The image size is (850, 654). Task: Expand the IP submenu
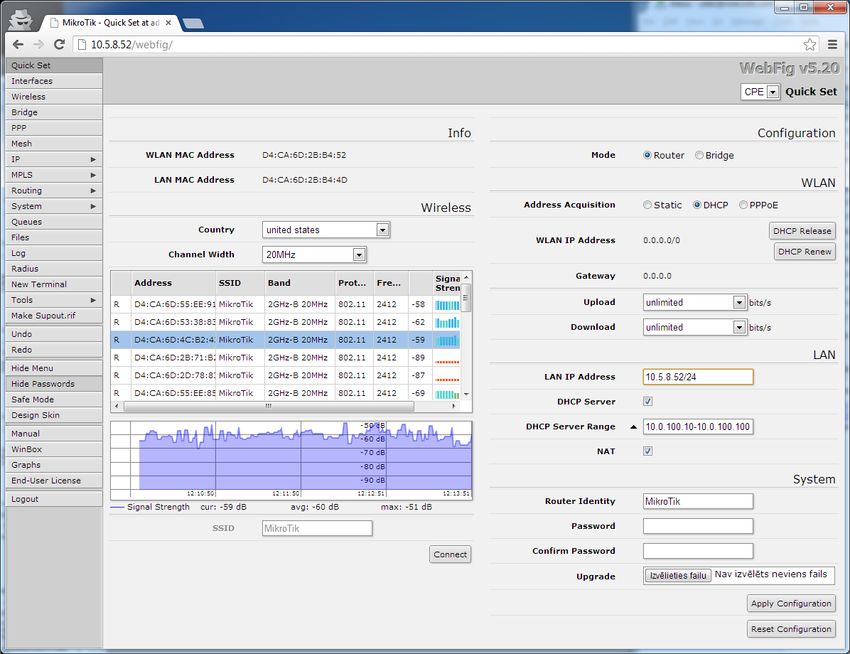coord(54,159)
